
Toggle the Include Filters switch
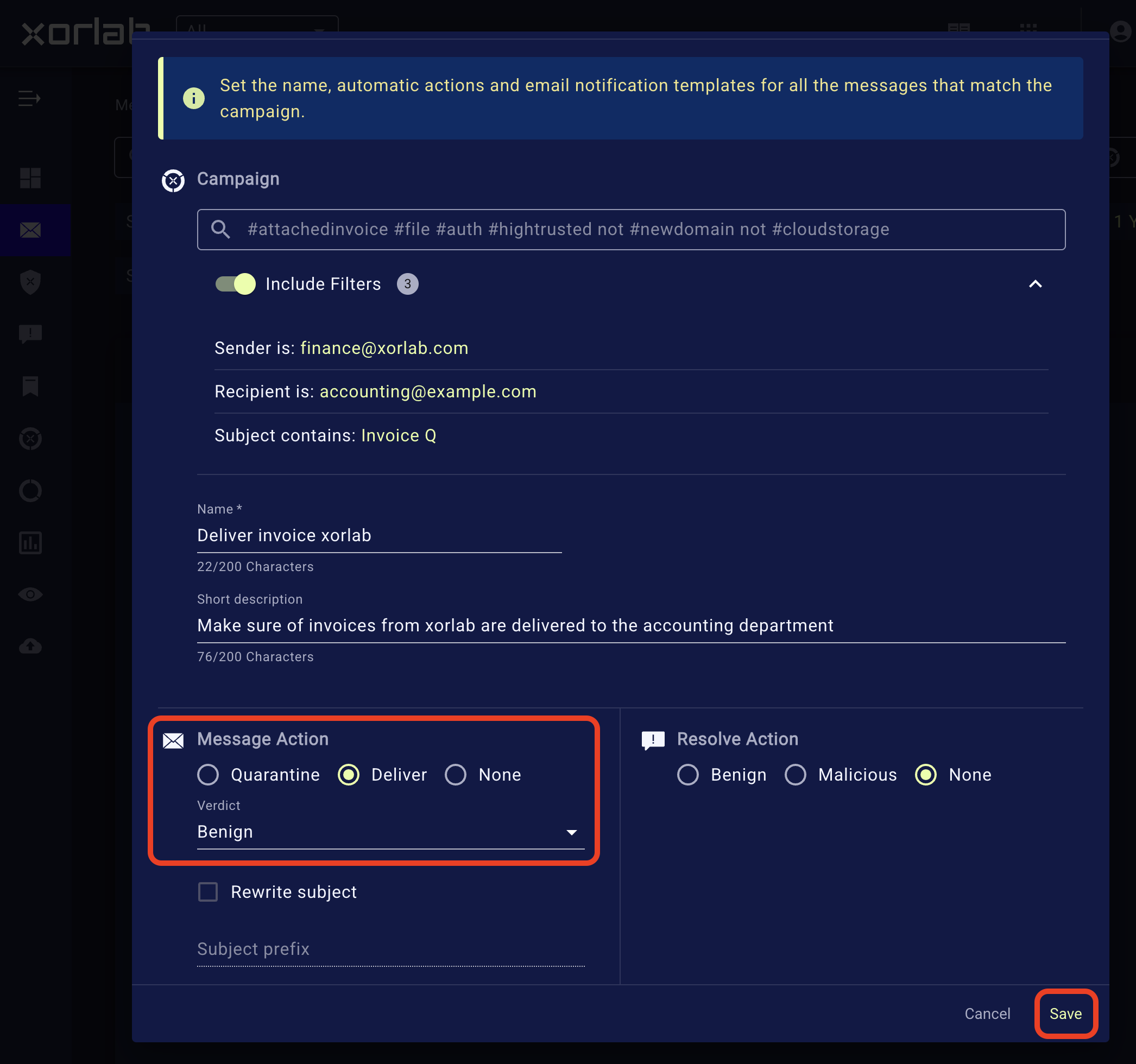(235, 284)
